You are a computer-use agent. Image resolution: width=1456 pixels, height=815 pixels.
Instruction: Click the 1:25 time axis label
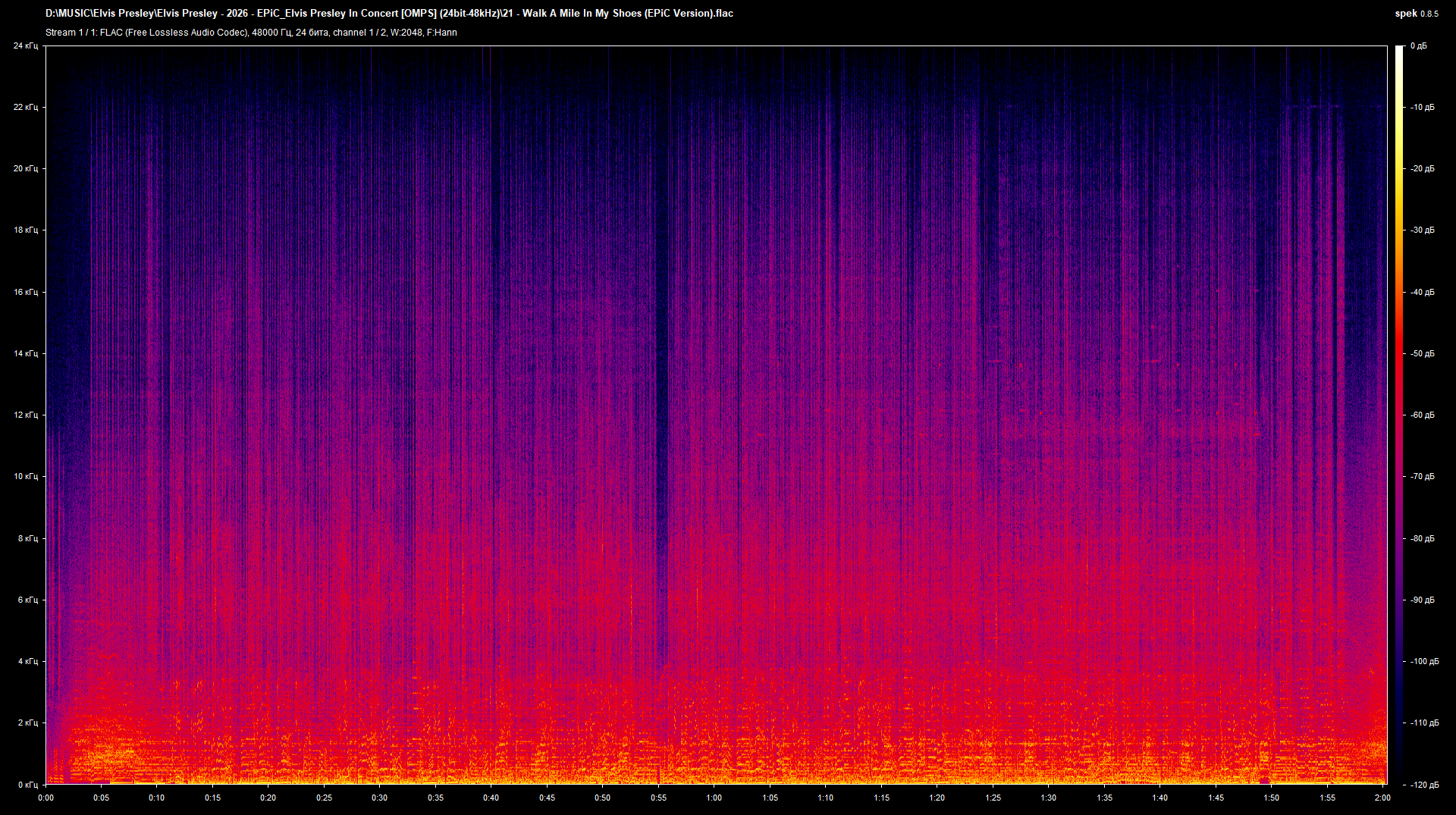coord(993,798)
